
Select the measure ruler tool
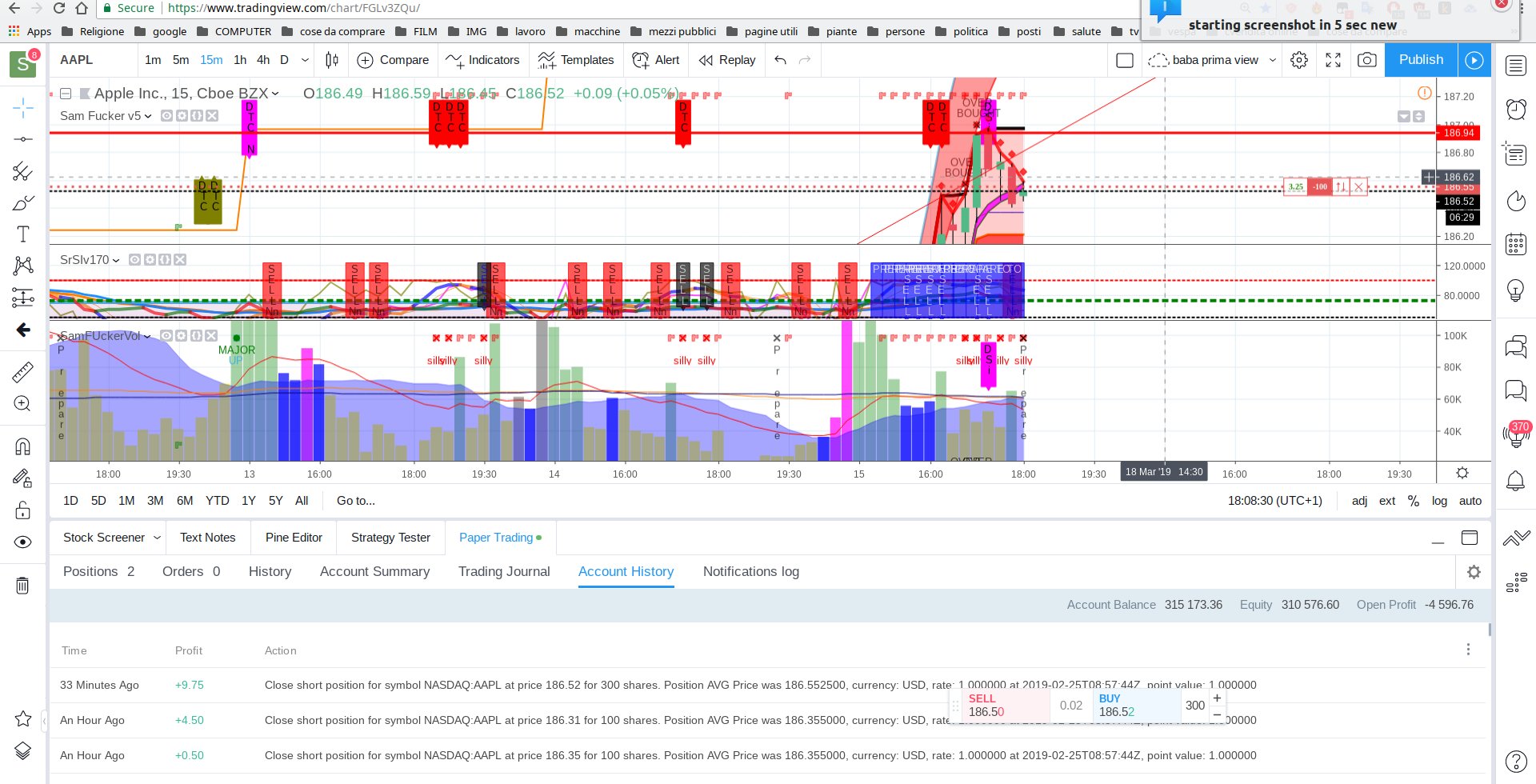[23, 371]
